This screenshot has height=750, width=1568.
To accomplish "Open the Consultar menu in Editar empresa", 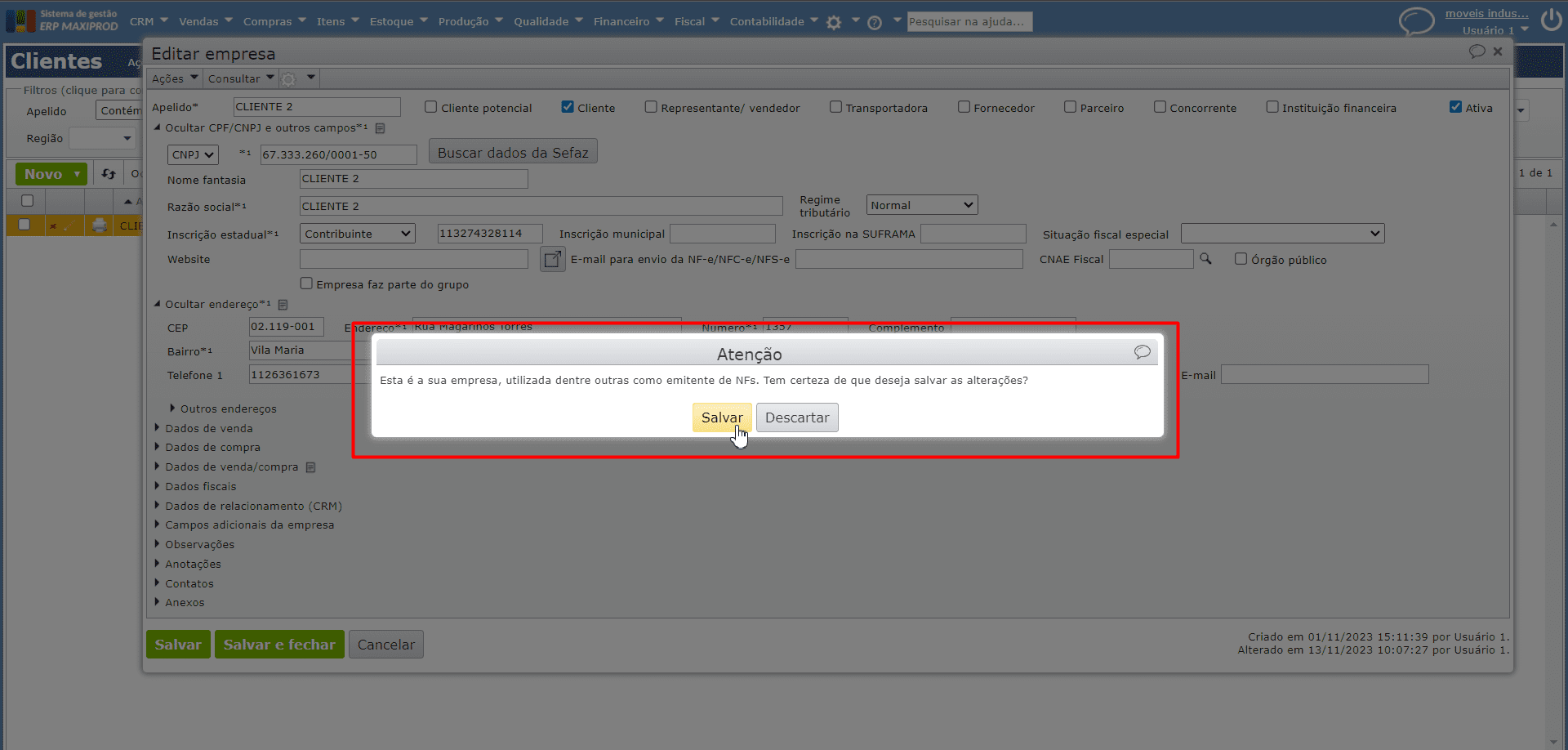I will [241, 79].
